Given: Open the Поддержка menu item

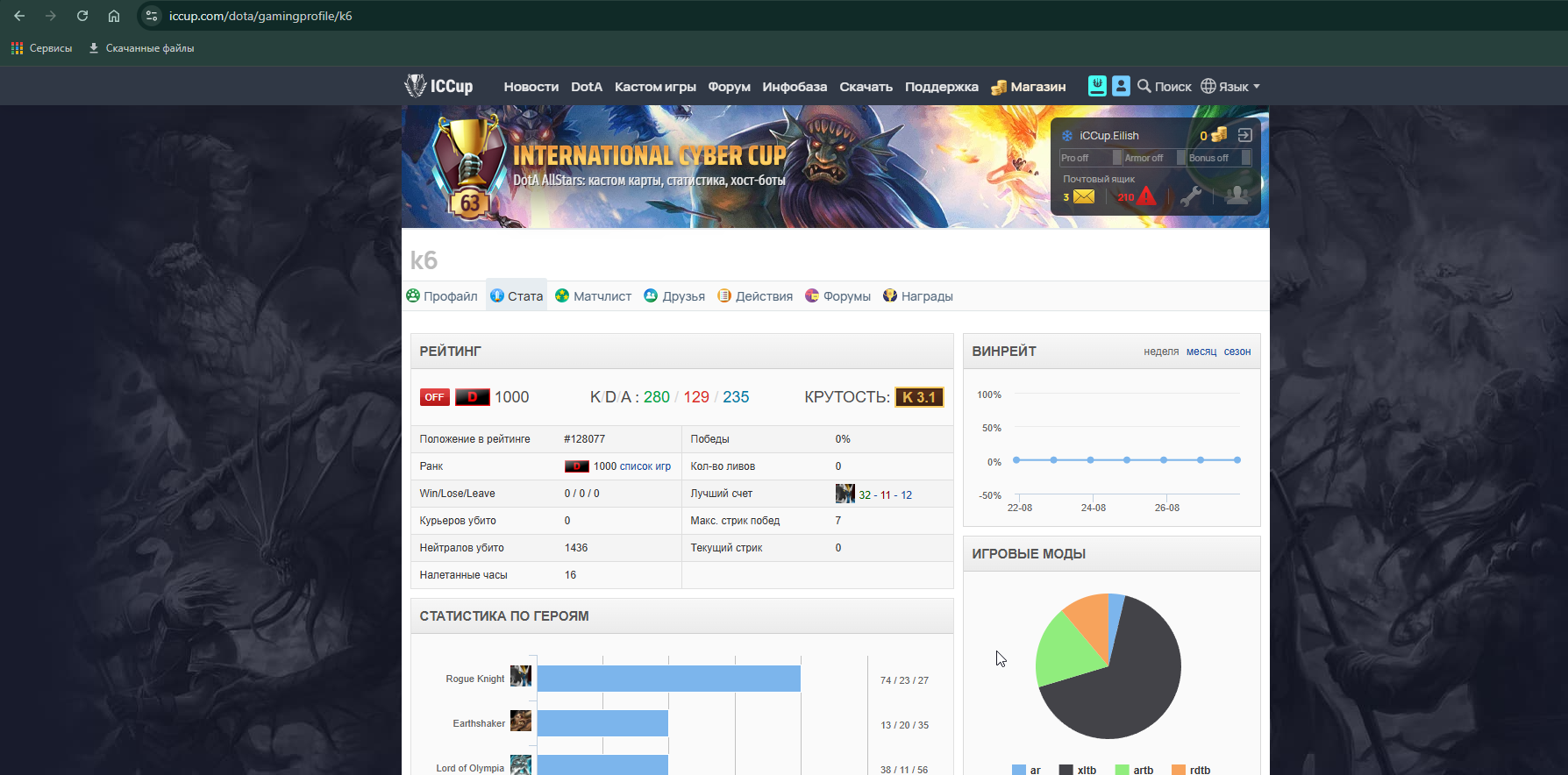Looking at the screenshot, I should point(942,87).
